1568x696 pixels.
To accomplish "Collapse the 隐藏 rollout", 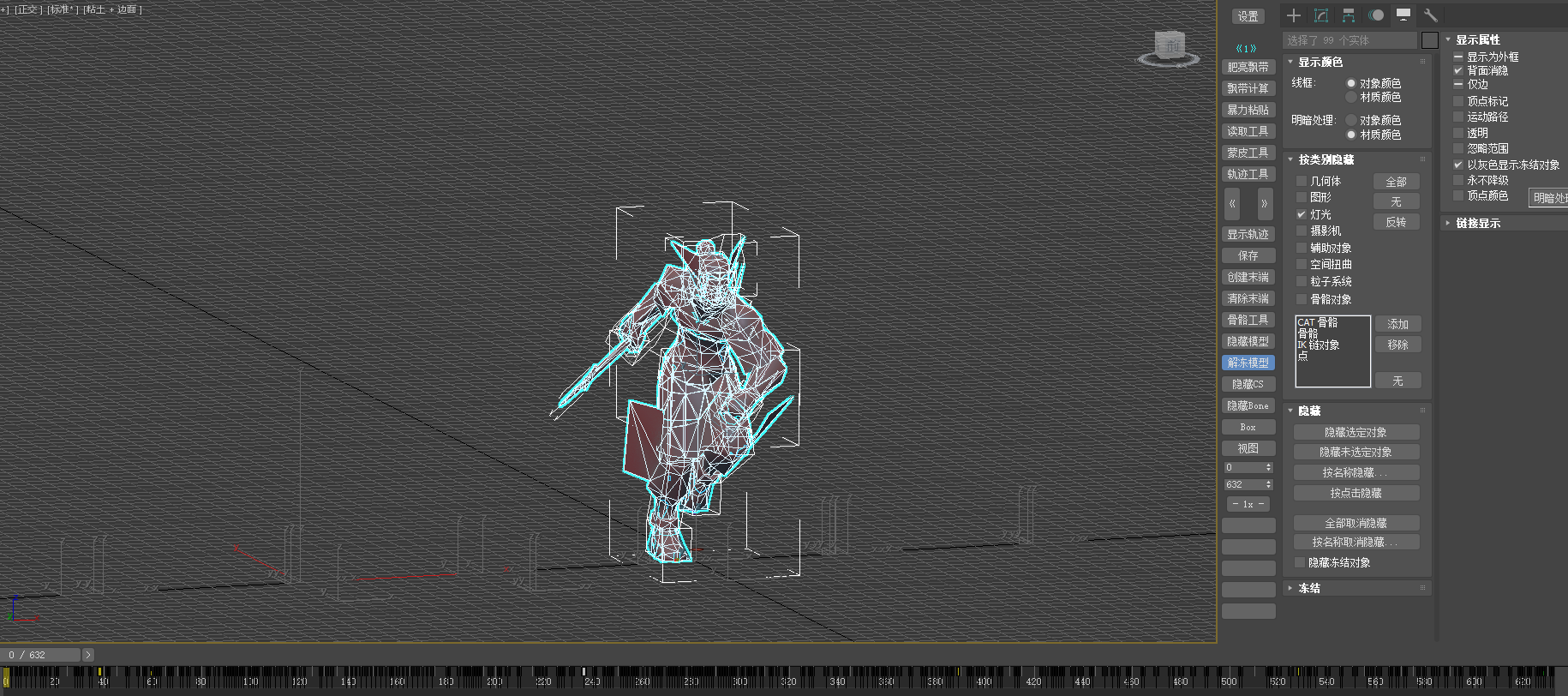I will pos(1309,411).
